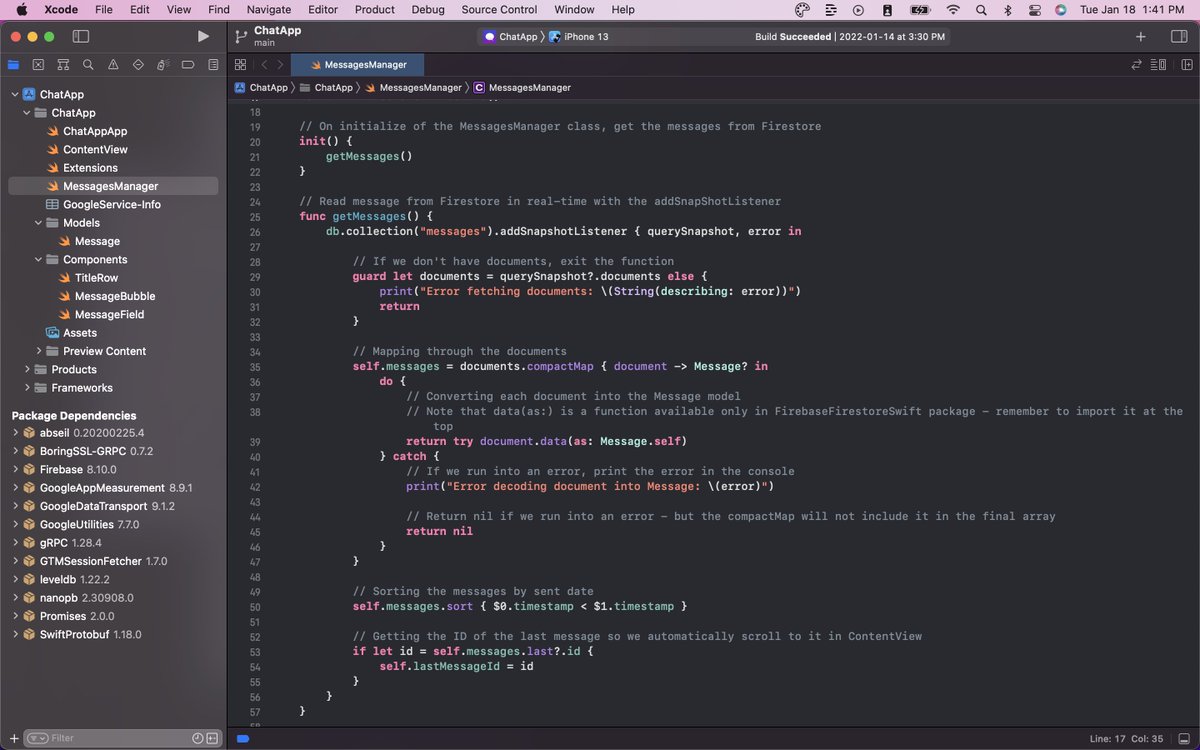Open the Debug menu
This screenshot has width=1200, height=750.
(x=428, y=10)
